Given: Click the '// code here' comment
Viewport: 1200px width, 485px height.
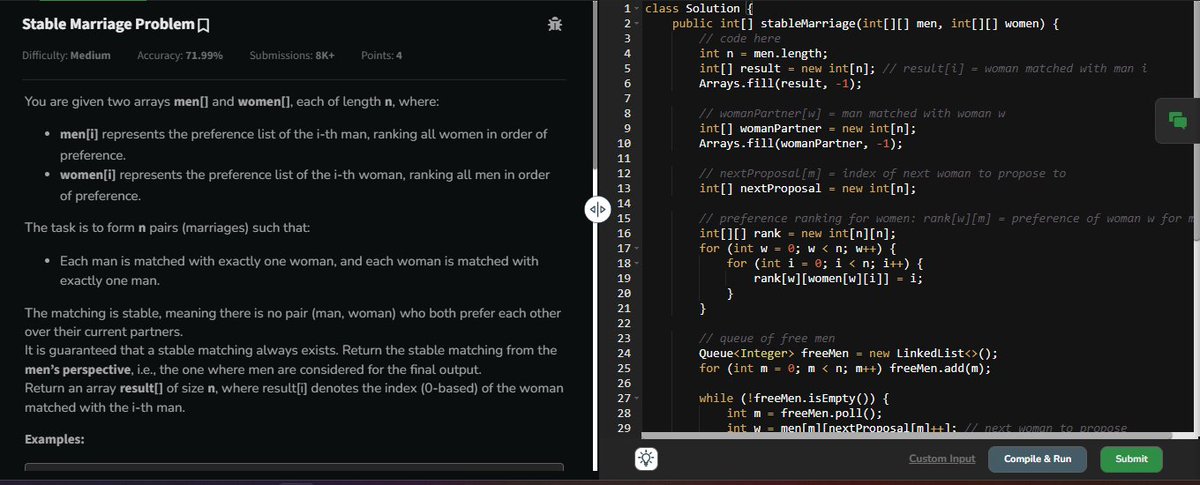Looking at the screenshot, I should [739, 38].
